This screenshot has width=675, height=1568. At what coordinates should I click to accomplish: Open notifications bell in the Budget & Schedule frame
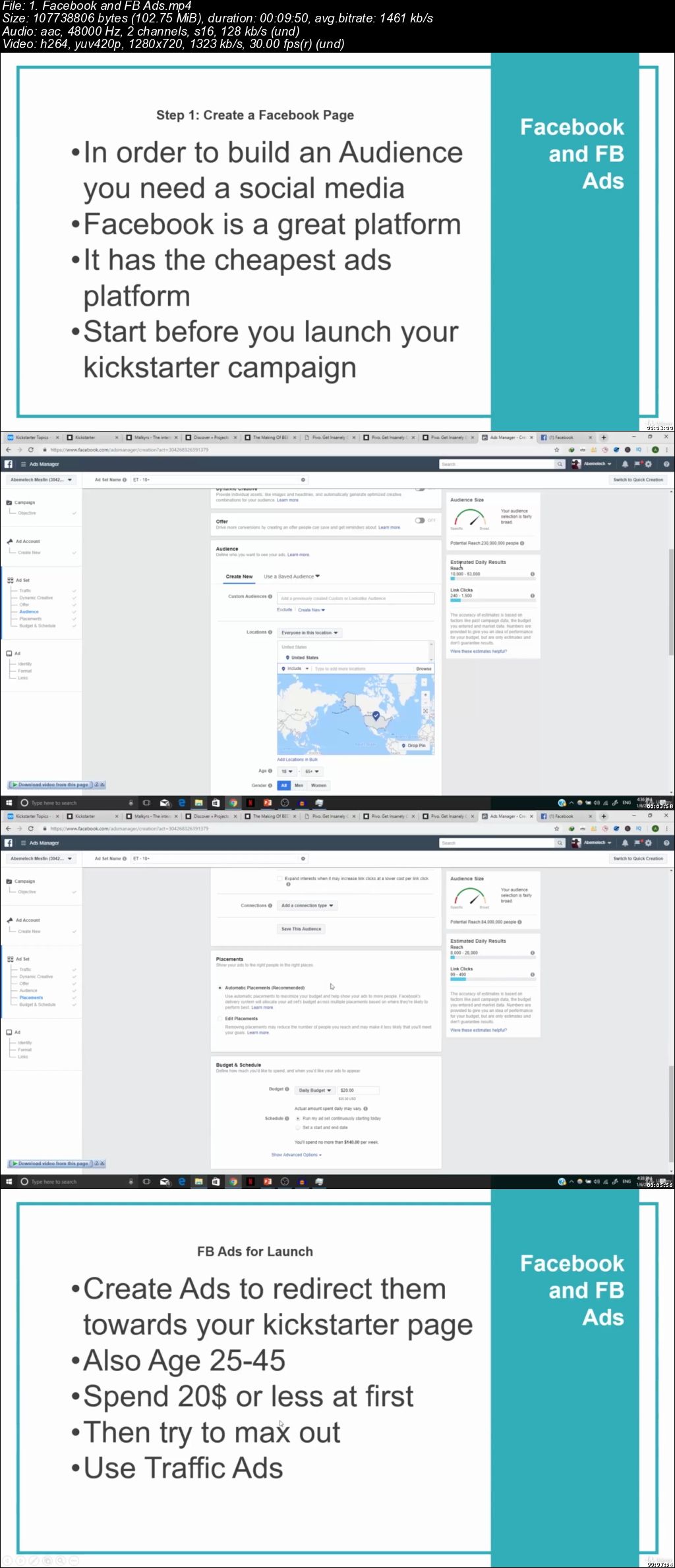[625, 843]
